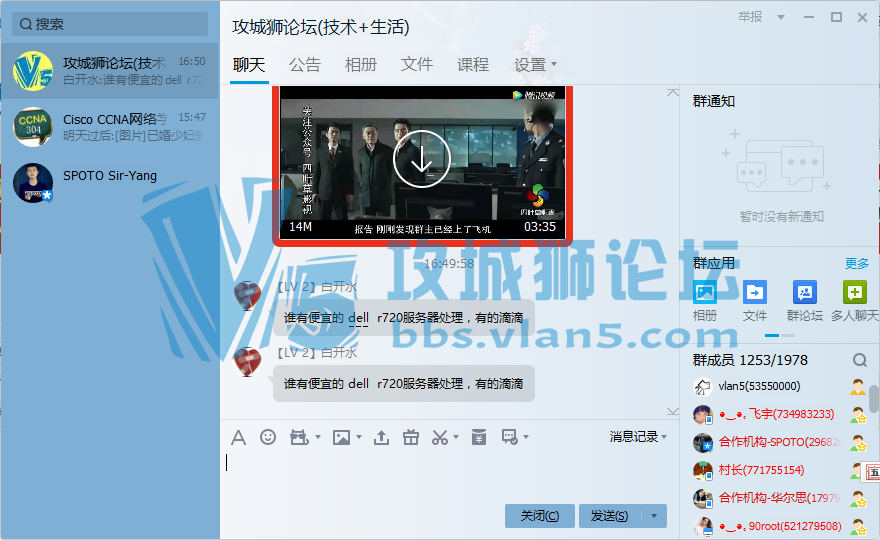Click the 举报 report link
880x540 pixels.
(x=750, y=17)
